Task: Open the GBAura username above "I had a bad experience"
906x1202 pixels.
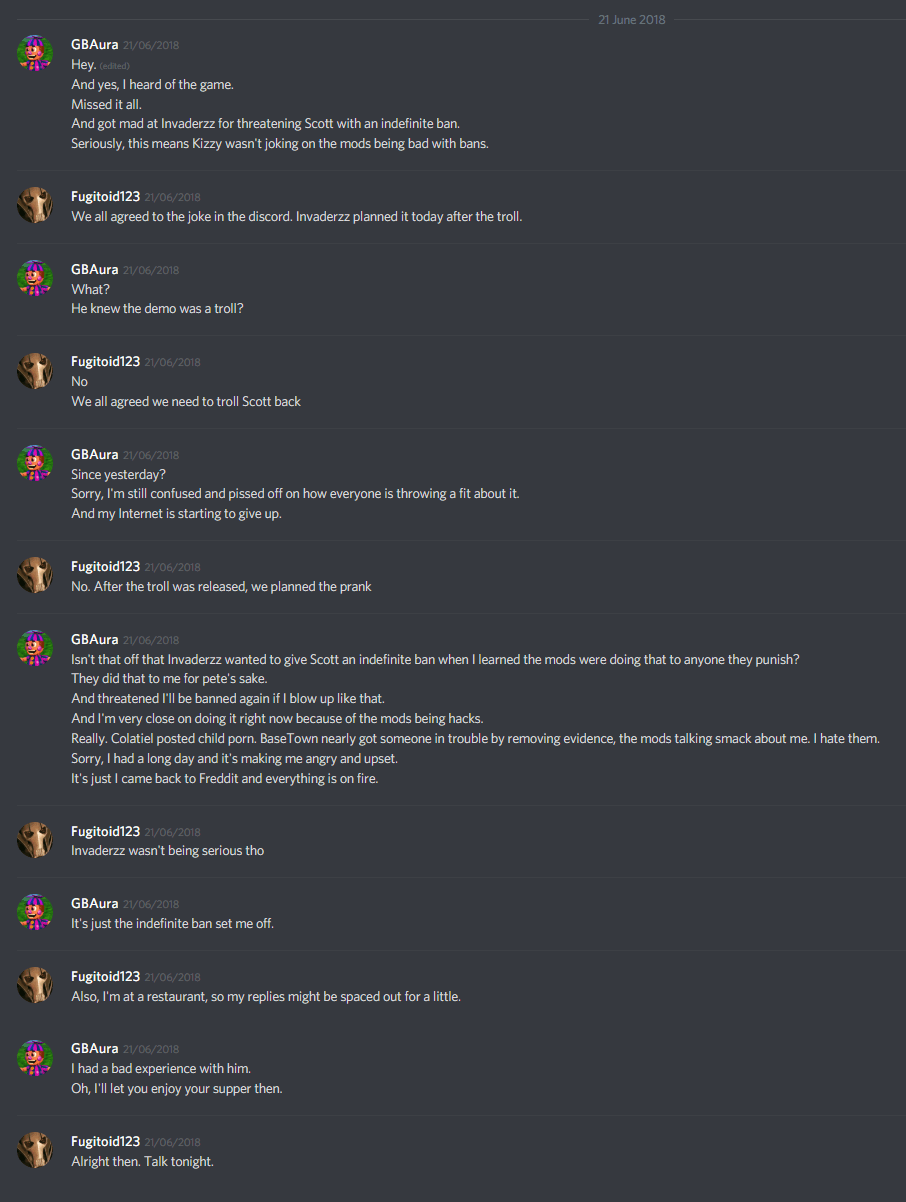Action: [x=95, y=1048]
